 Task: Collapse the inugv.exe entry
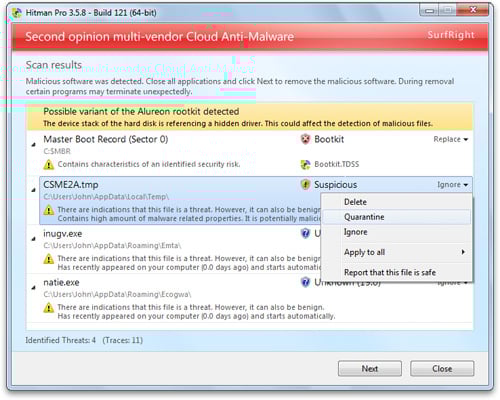point(34,239)
